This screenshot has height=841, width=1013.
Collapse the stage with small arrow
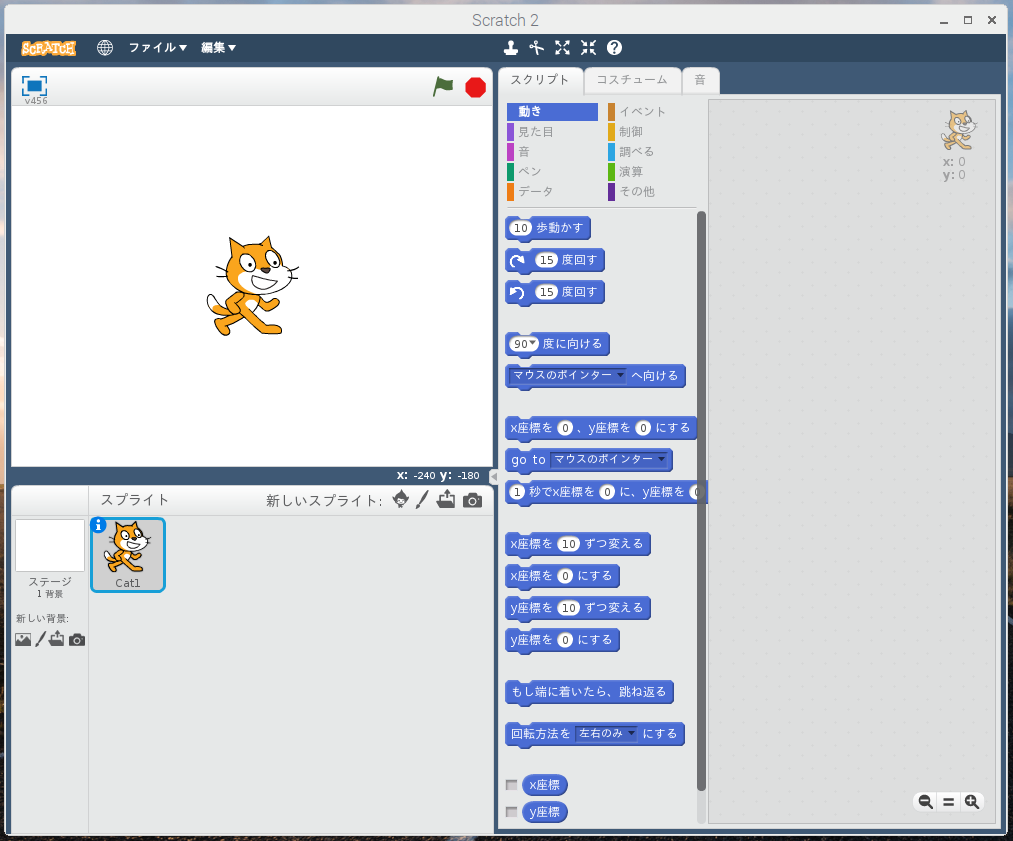pyautogui.click(x=494, y=477)
